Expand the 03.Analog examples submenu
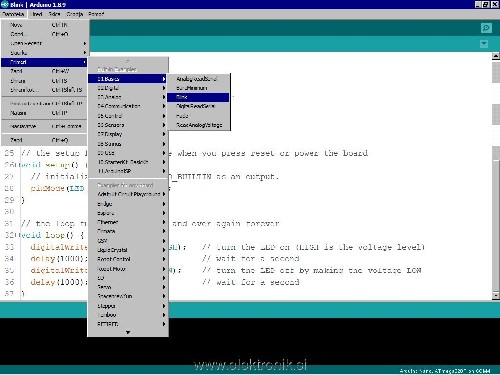The image size is (500, 375). pos(128,97)
